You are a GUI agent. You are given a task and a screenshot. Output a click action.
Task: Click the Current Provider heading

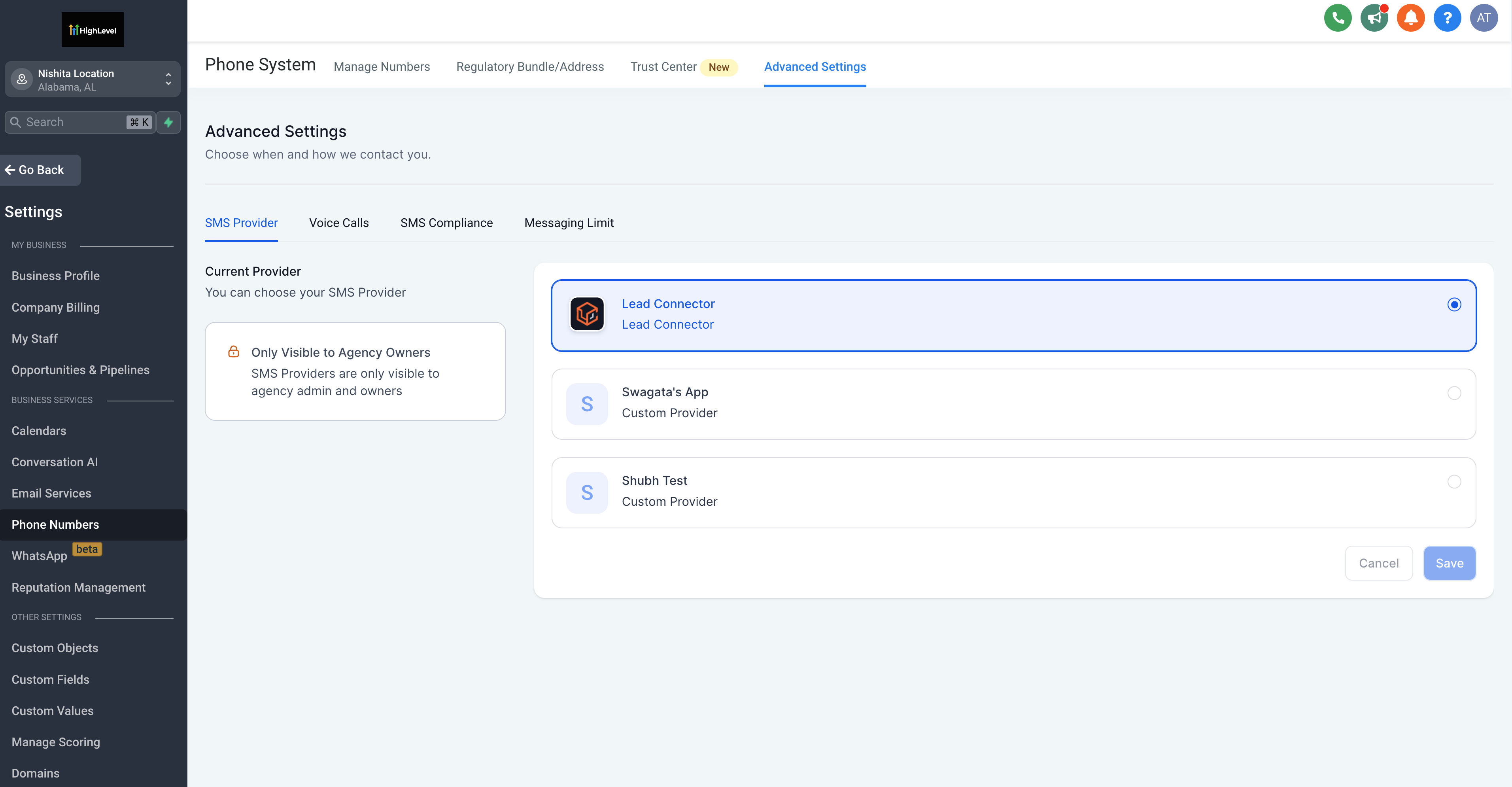(253, 271)
